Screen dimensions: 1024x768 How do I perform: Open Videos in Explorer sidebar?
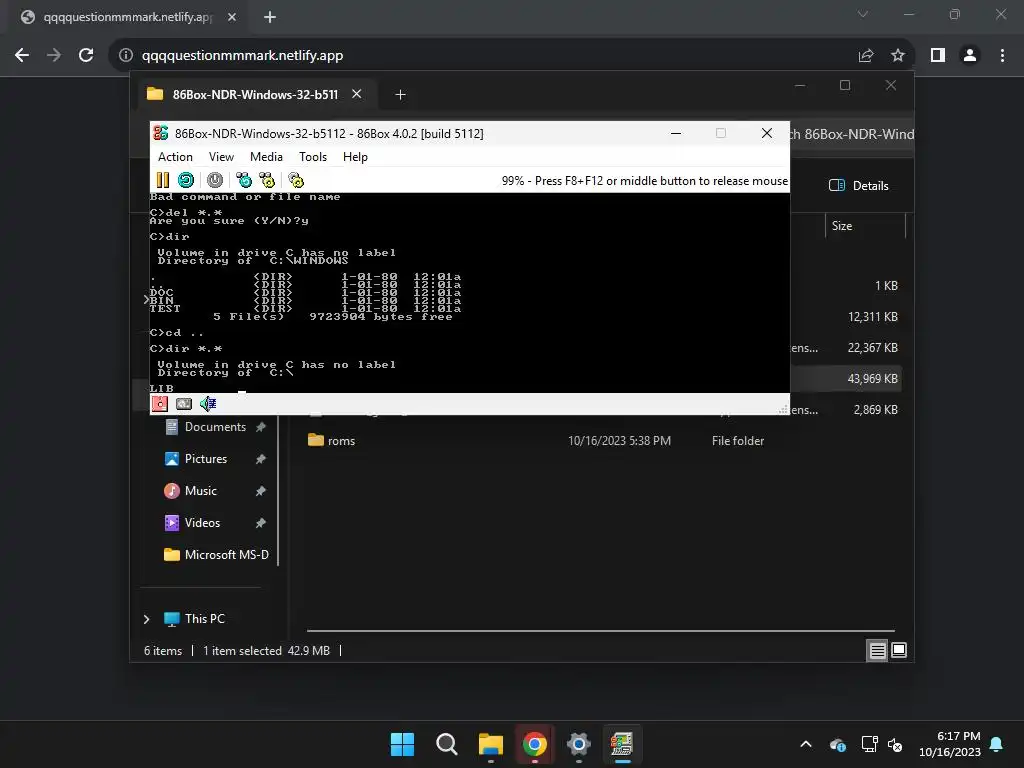(x=202, y=523)
